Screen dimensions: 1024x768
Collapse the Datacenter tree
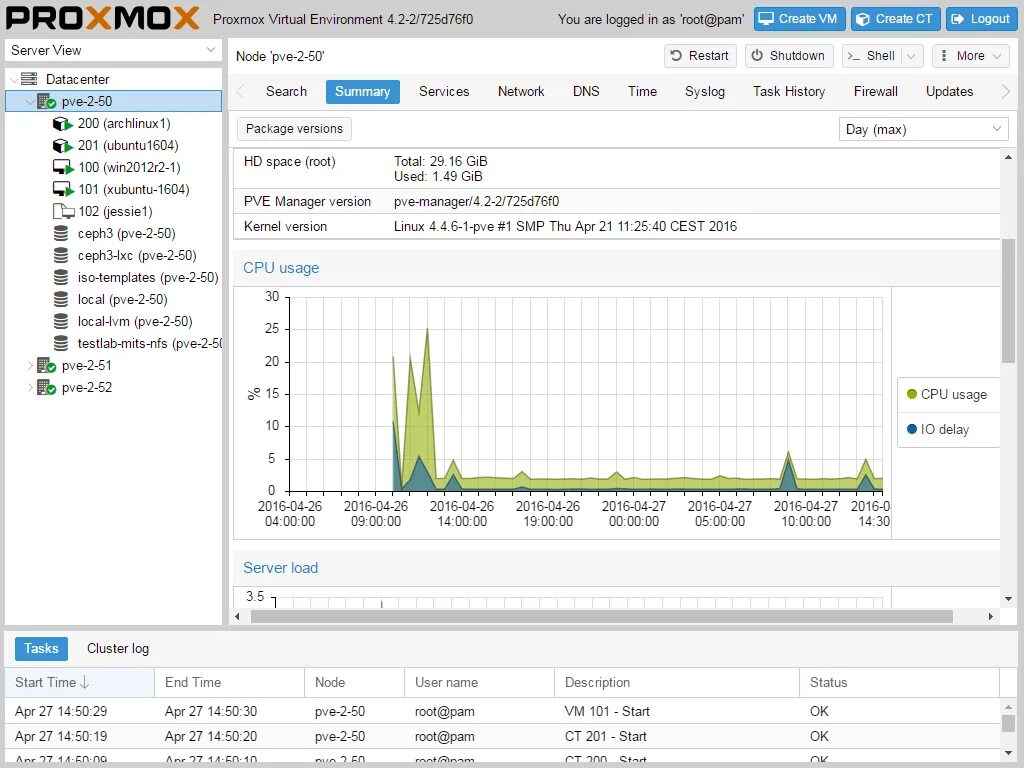tap(14, 80)
